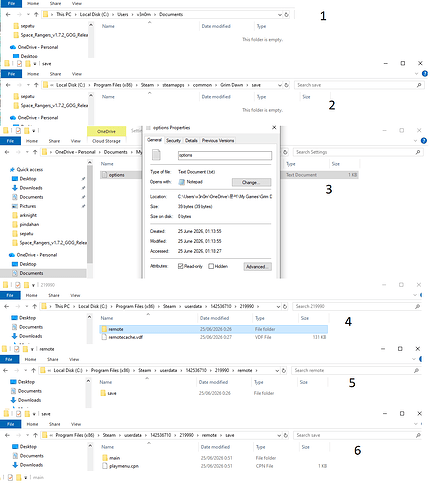Screen dimensions: 440x500
Task: Toggle the Read-only attribute checkbox
Action: point(180,266)
